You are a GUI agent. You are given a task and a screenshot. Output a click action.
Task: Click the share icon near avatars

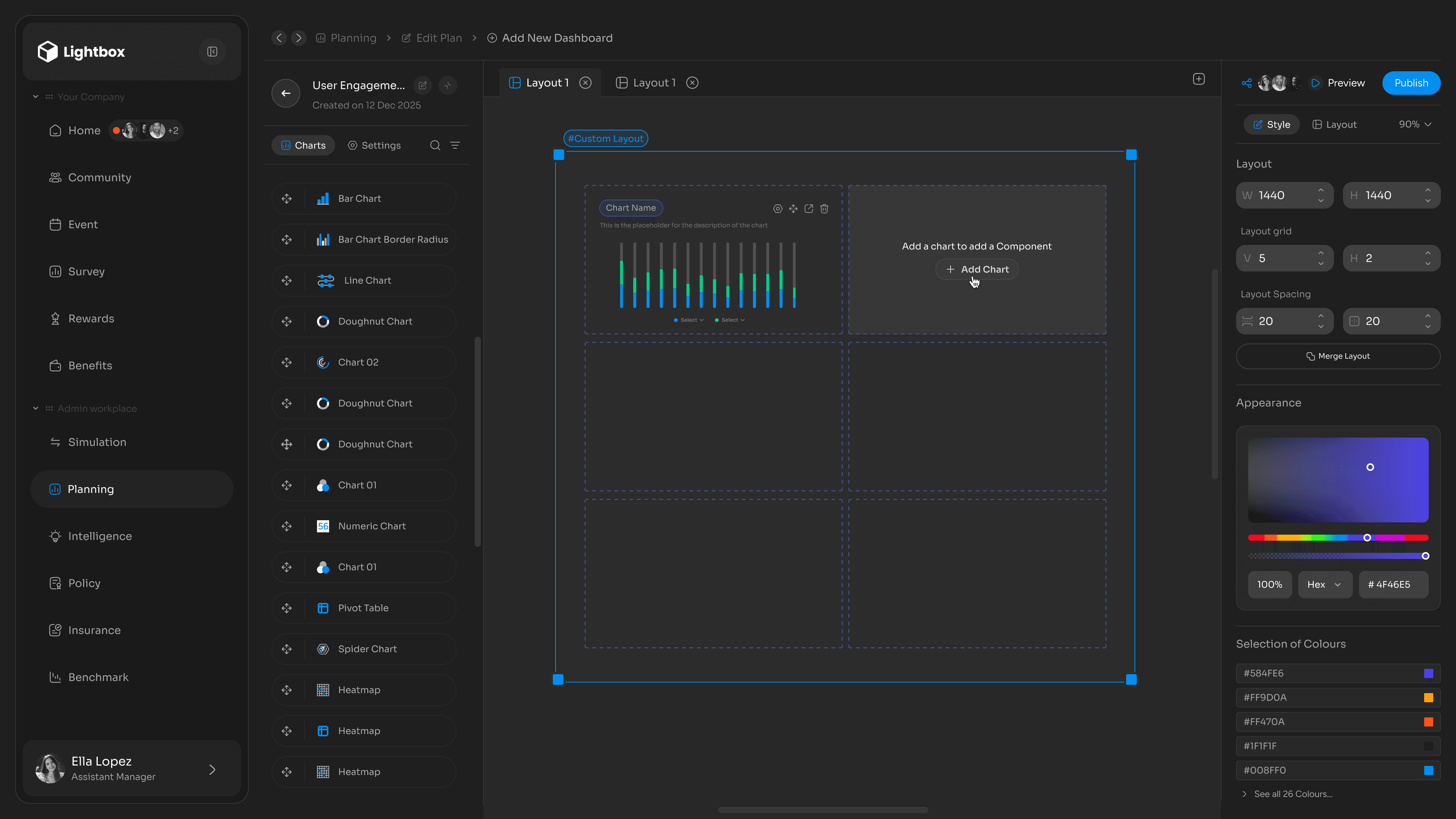tap(1246, 83)
